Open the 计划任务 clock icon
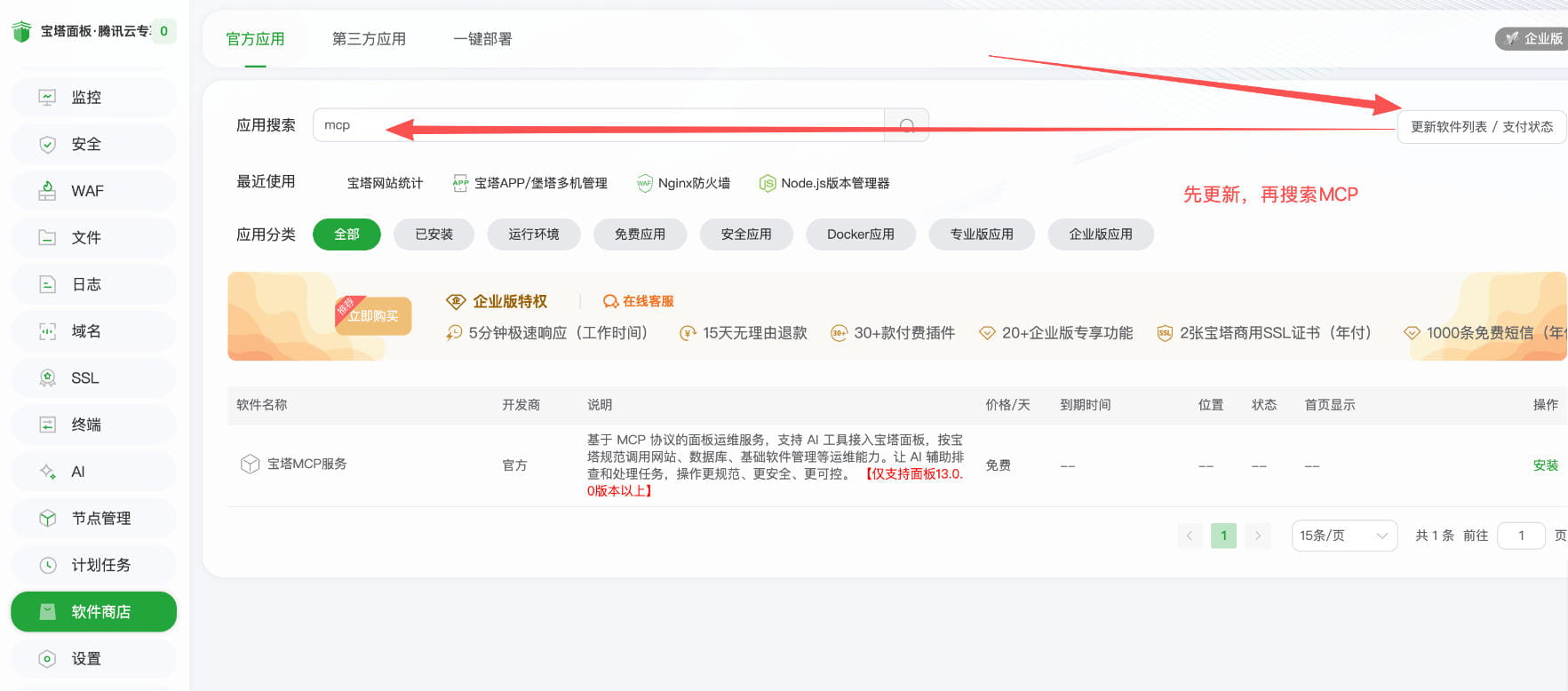The width and height of the screenshot is (1568, 691). (48, 565)
